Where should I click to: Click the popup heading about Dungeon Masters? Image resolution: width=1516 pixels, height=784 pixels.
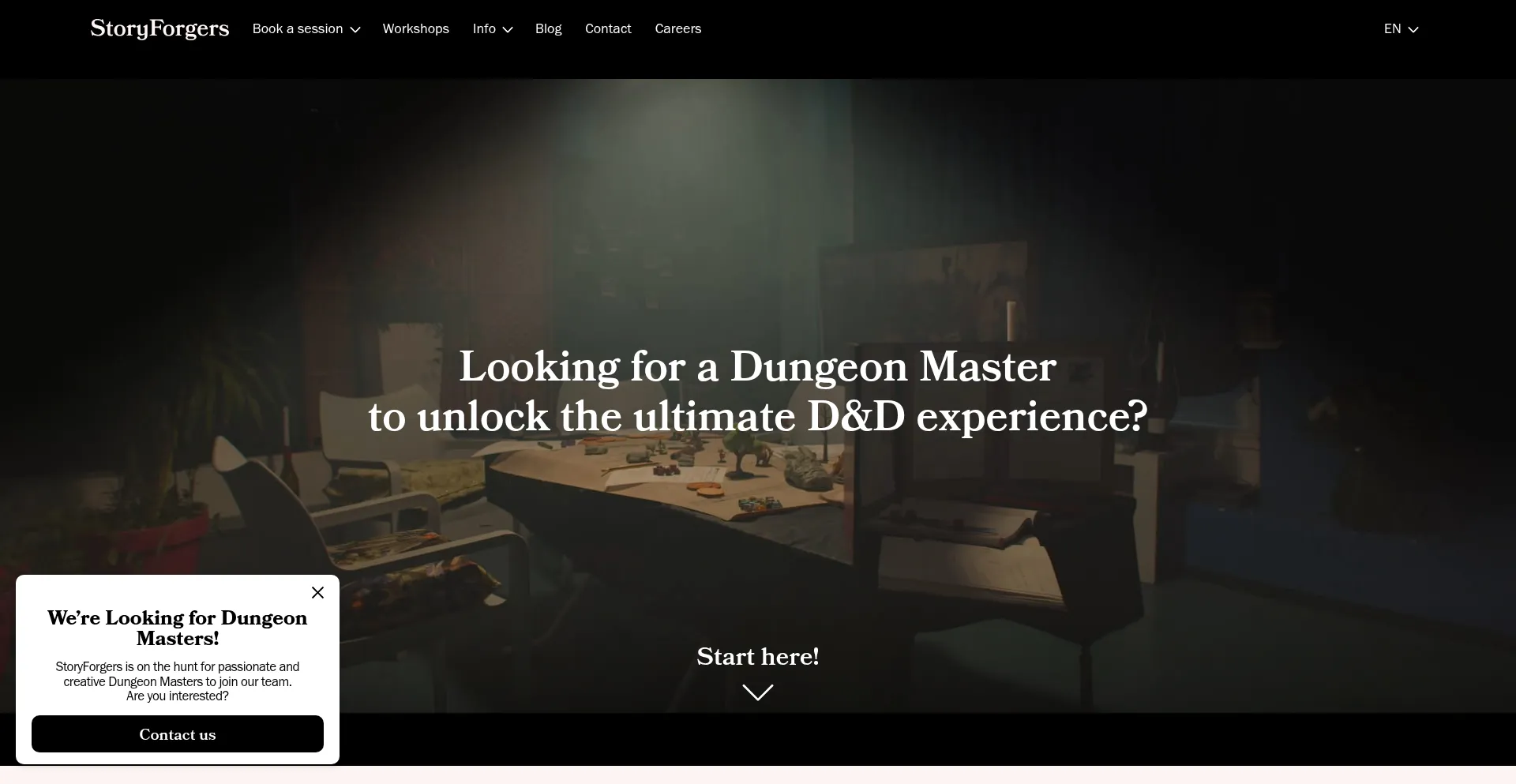pos(177,628)
